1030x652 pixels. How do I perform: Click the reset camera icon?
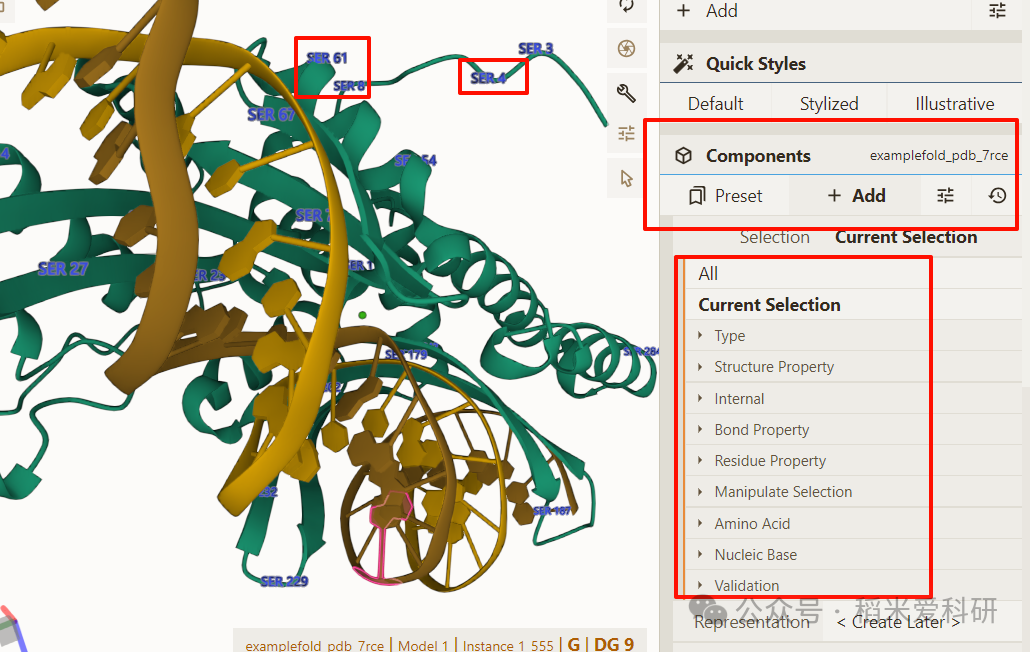coord(627,6)
